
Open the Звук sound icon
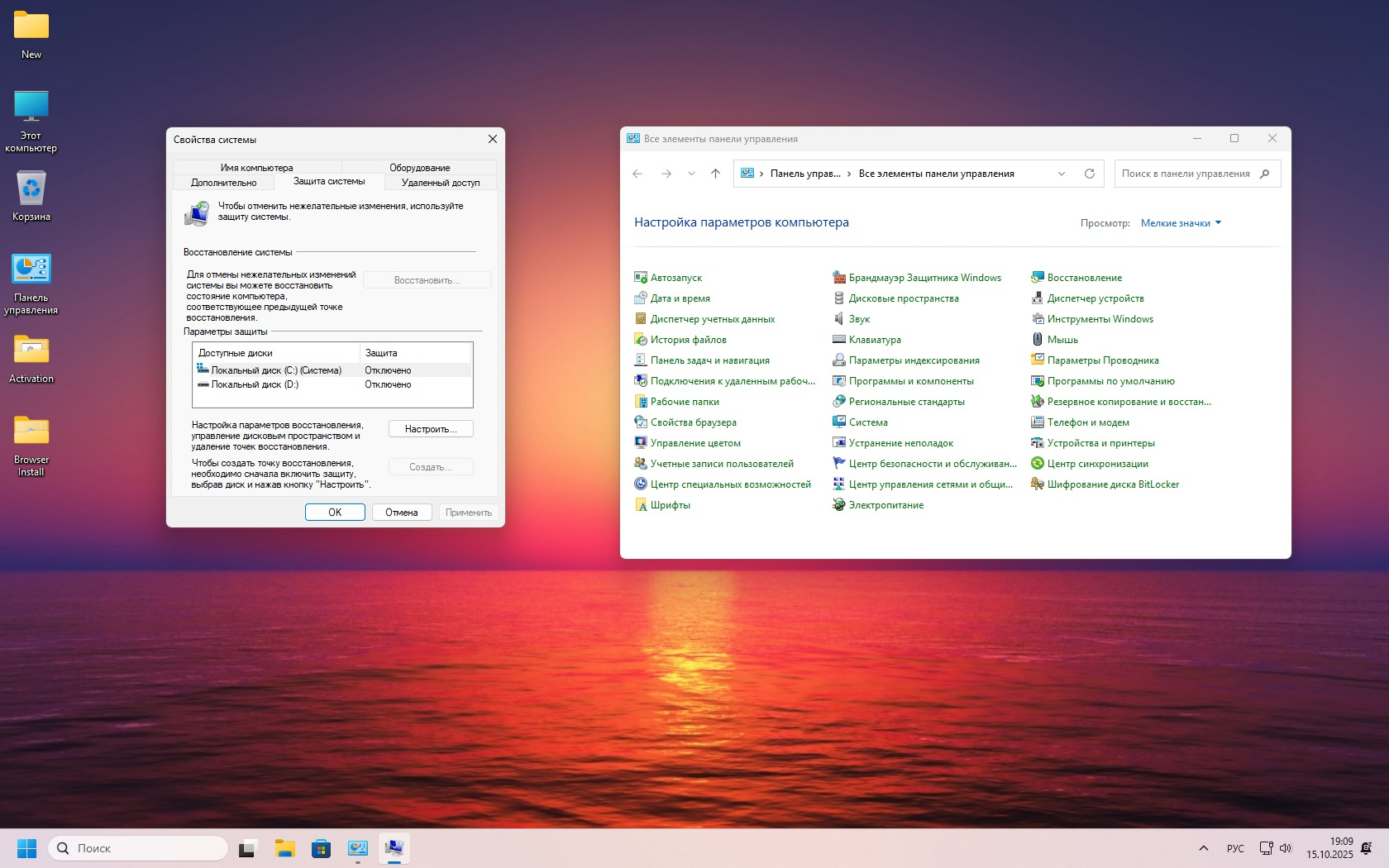coord(839,319)
